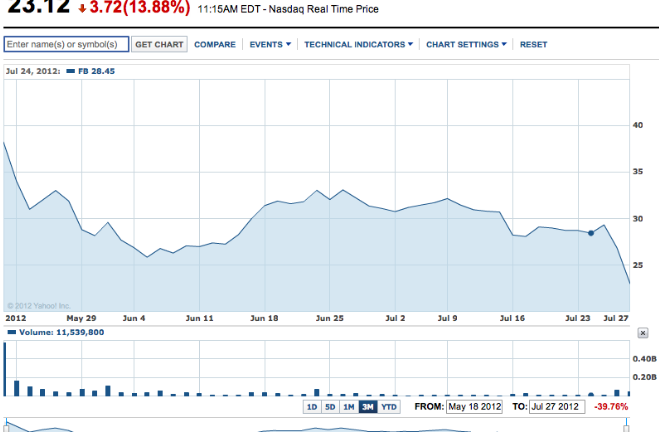Screen dimensions: 659x432
Task: Click the Jul 24, 2012 date label
Action: (x=33, y=71)
